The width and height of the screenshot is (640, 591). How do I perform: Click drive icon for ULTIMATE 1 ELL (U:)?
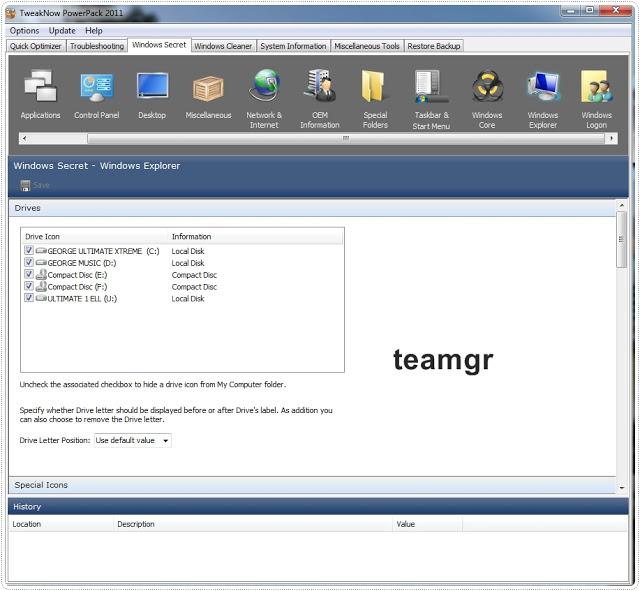pos(41,298)
